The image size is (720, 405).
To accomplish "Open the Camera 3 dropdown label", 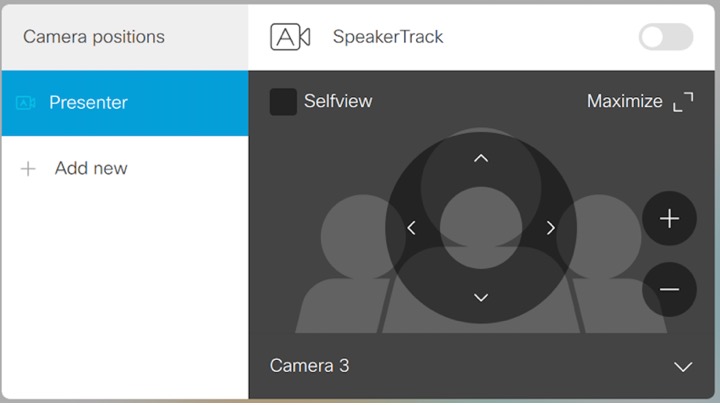I will (x=310, y=366).
